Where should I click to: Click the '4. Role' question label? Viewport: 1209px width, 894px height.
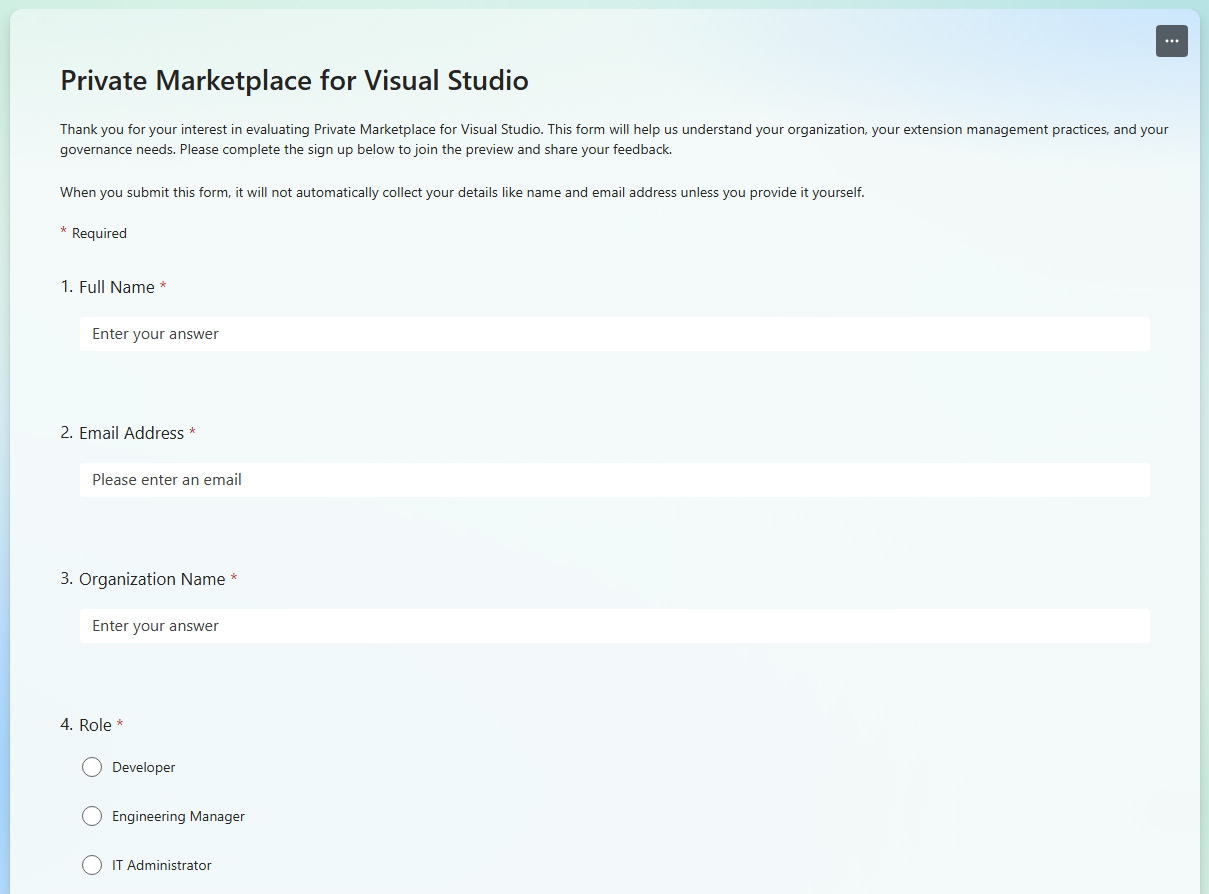92,725
